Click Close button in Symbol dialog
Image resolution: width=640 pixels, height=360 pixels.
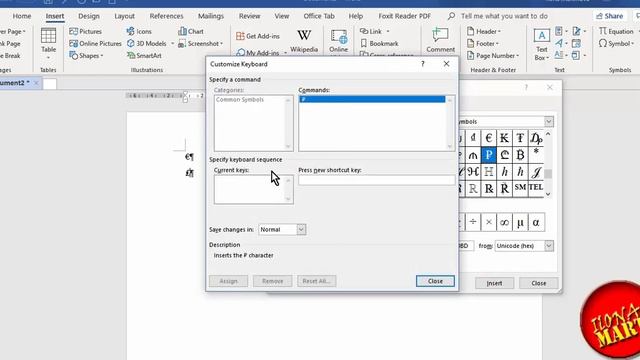(x=538, y=283)
